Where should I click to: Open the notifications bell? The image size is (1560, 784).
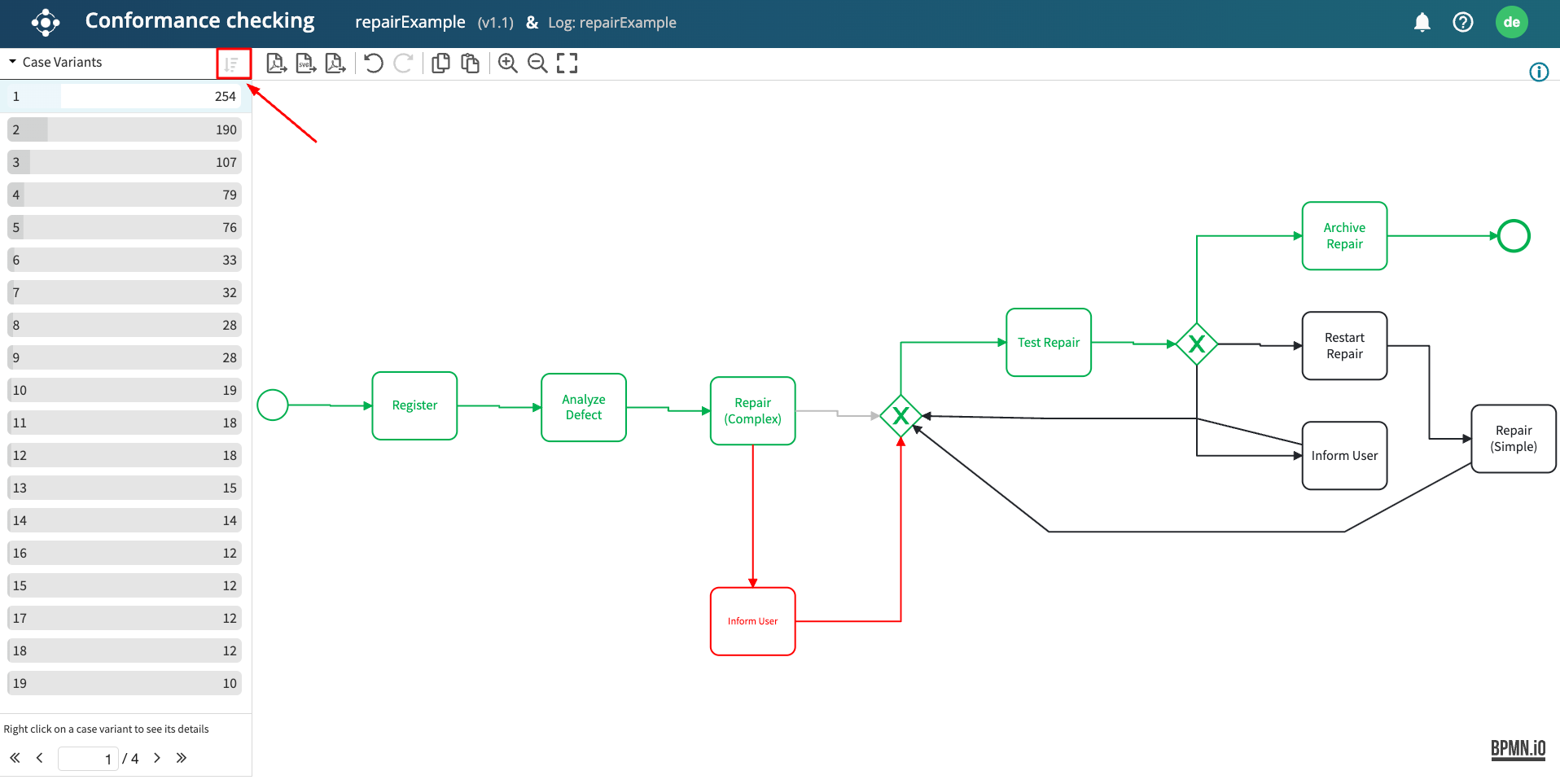(1422, 23)
